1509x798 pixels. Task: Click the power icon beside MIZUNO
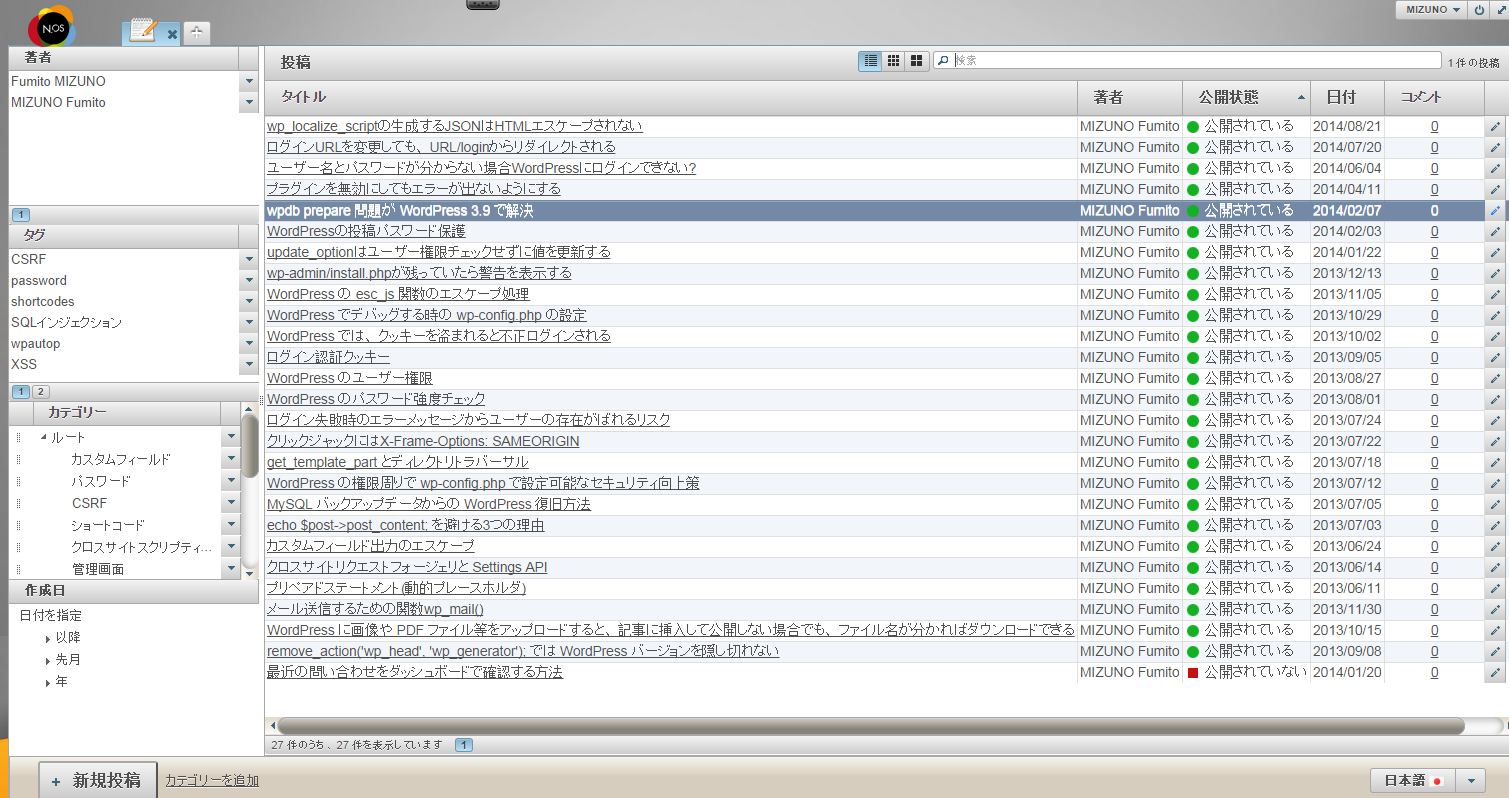coord(1480,9)
